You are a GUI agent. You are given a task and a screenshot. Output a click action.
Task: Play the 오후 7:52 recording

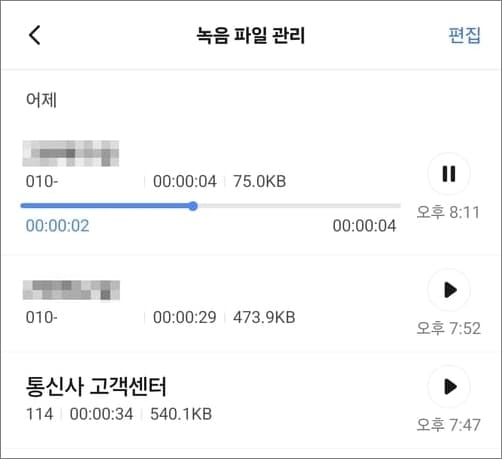pos(449,290)
